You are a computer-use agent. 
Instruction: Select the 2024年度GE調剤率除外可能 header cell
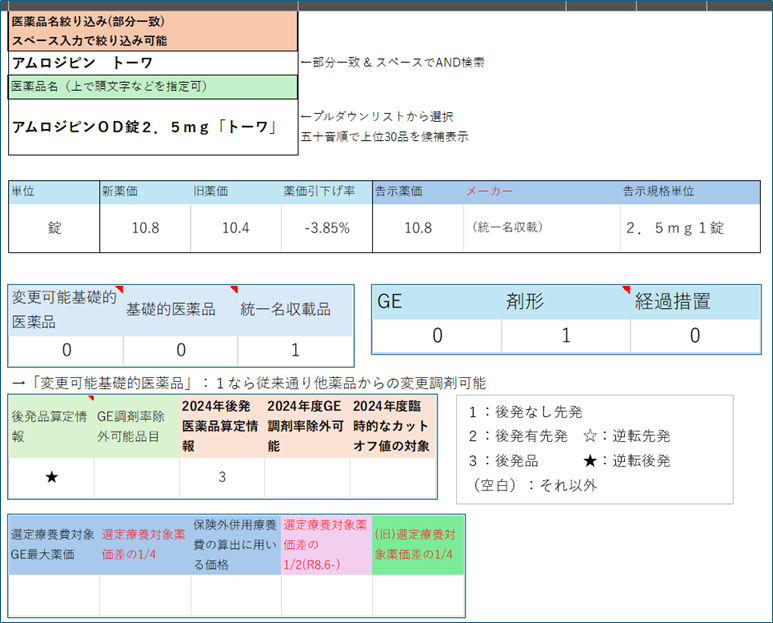tap(307, 427)
